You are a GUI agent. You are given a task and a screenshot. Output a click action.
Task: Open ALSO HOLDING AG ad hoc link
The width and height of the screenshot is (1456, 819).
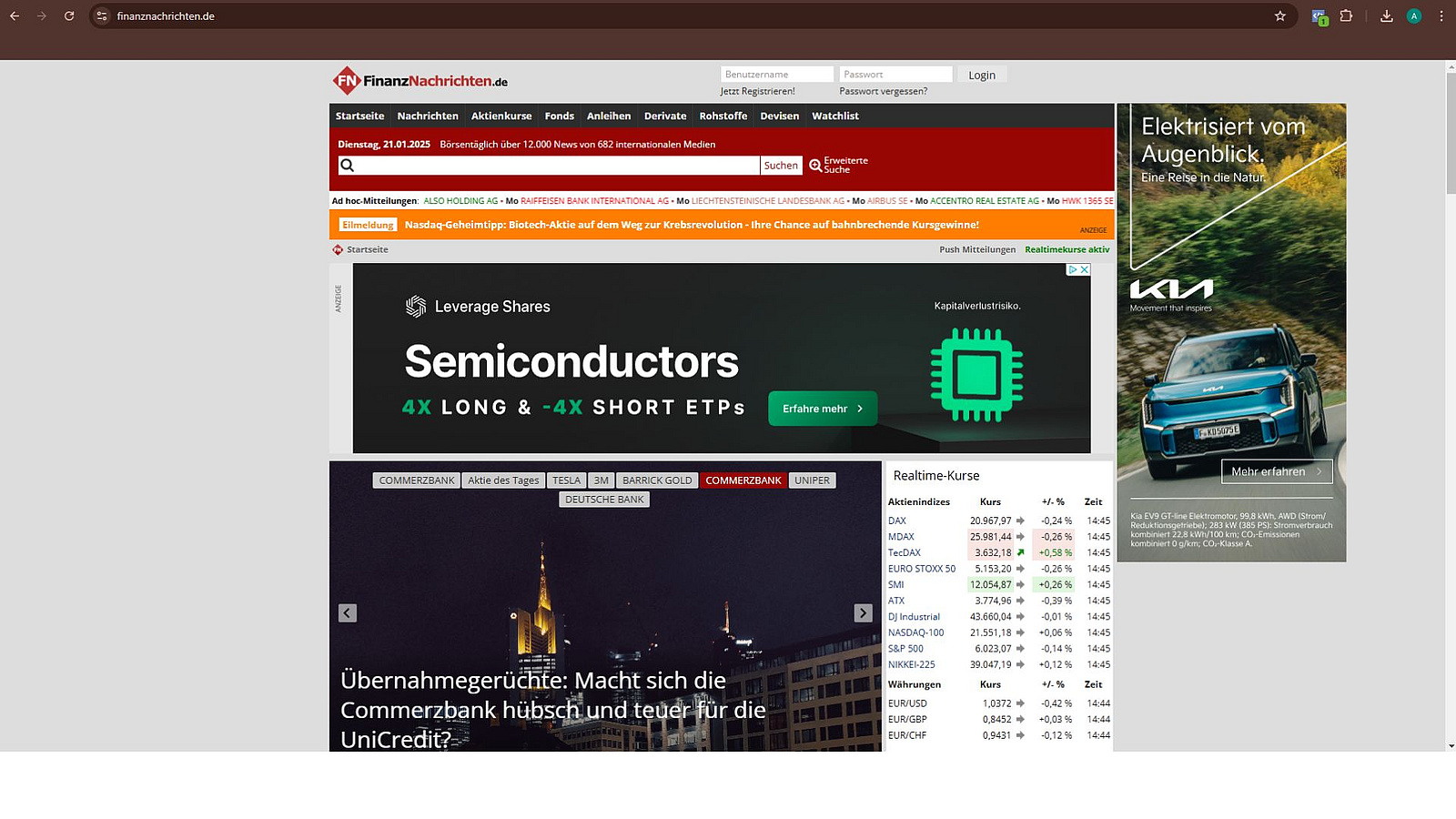460,201
